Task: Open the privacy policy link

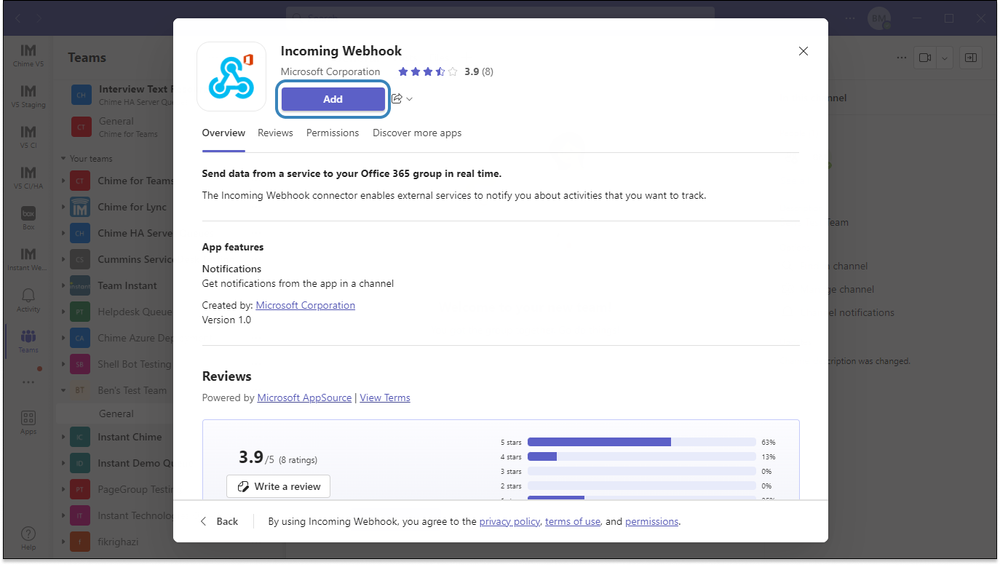Action: [x=510, y=521]
